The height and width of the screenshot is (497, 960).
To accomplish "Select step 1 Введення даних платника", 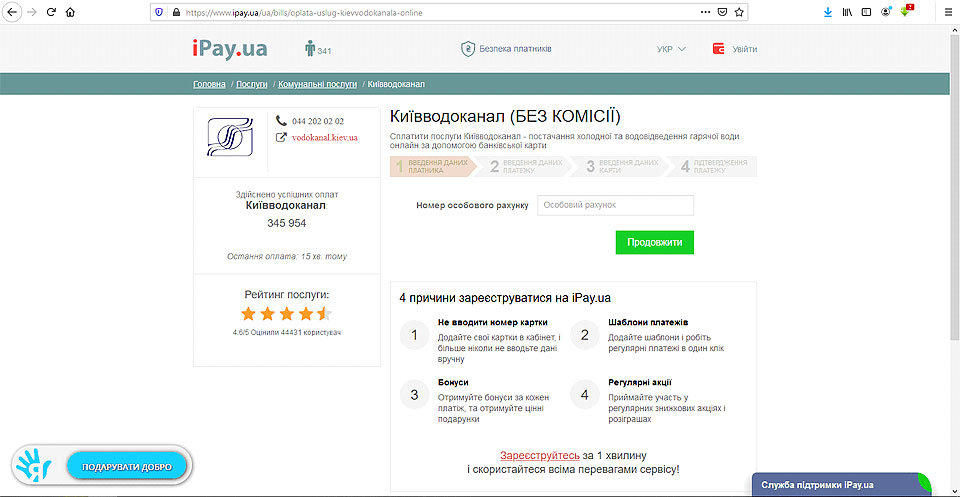I will pyautogui.click(x=432, y=166).
